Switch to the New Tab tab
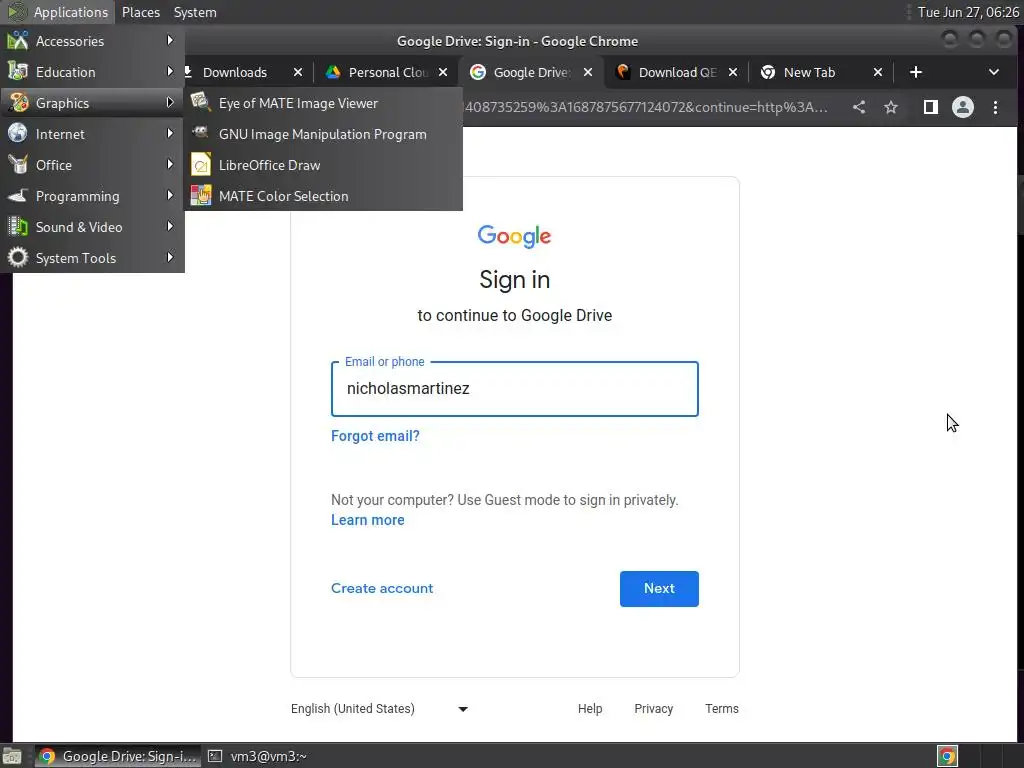Viewport: 1024px width, 768px height. click(x=810, y=72)
